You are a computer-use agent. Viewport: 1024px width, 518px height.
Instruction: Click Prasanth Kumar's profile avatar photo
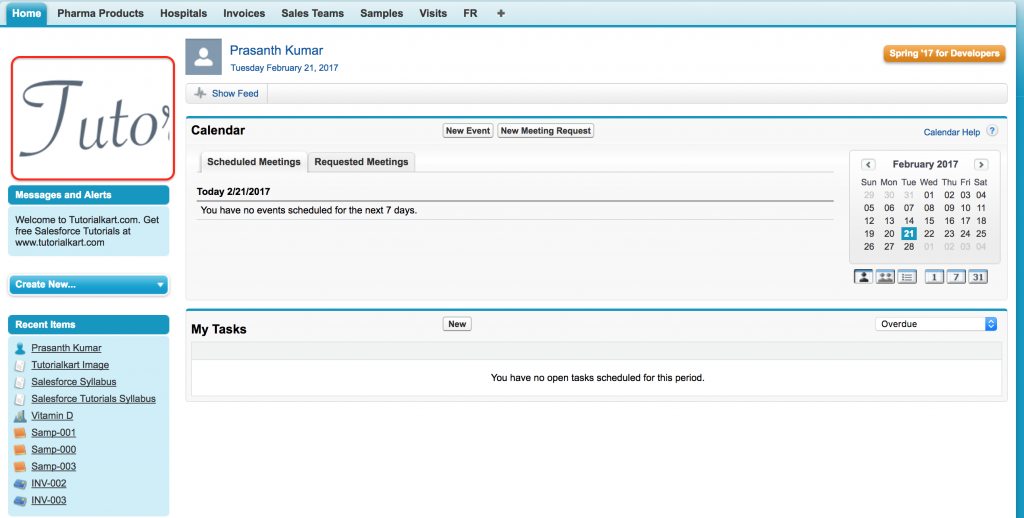[x=204, y=57]
